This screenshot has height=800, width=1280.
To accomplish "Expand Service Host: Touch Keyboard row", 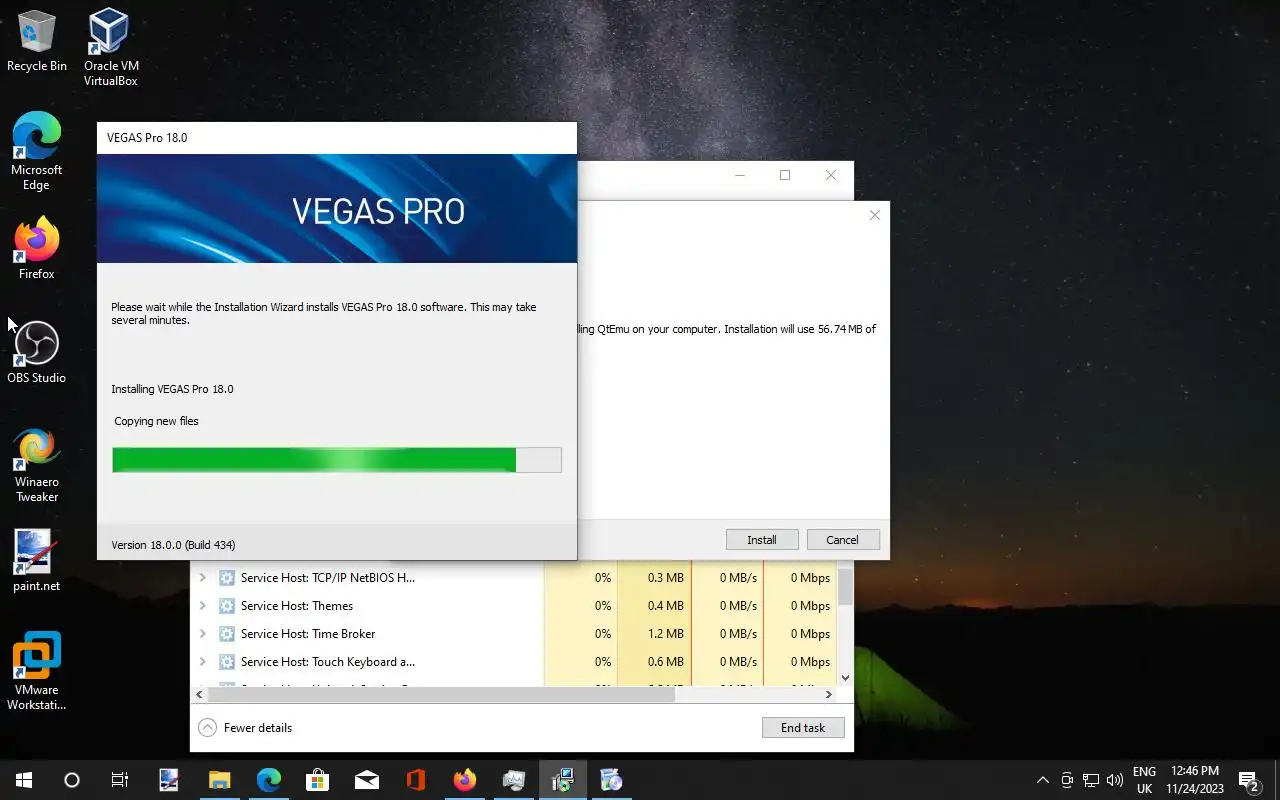I will (x=203, y=662).
